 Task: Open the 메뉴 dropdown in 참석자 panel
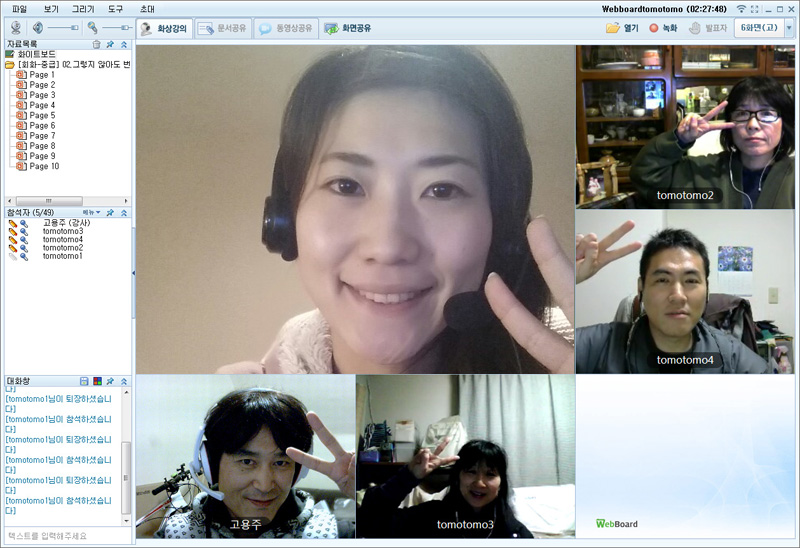91,213
